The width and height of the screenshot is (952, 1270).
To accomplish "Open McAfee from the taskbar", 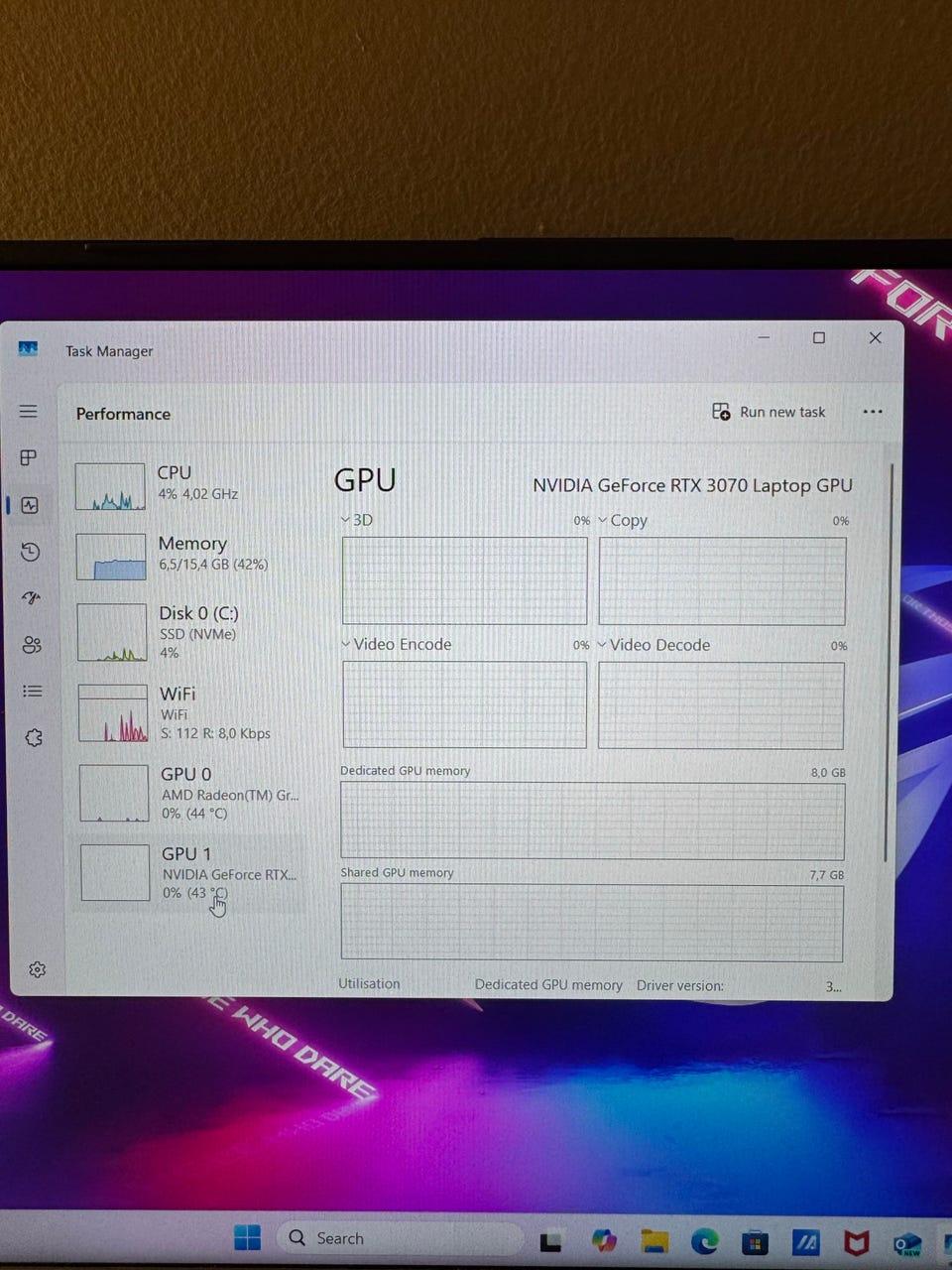I will click(857, 1242).
